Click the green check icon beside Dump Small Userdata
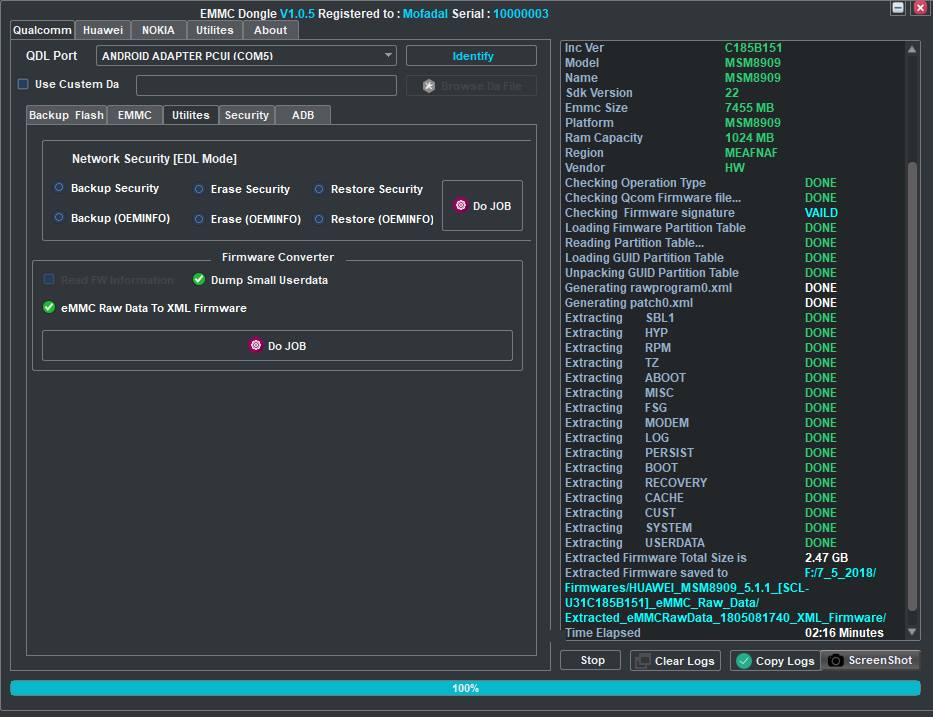Viewport: 933px width, 717px height. (x=199, y=280)
